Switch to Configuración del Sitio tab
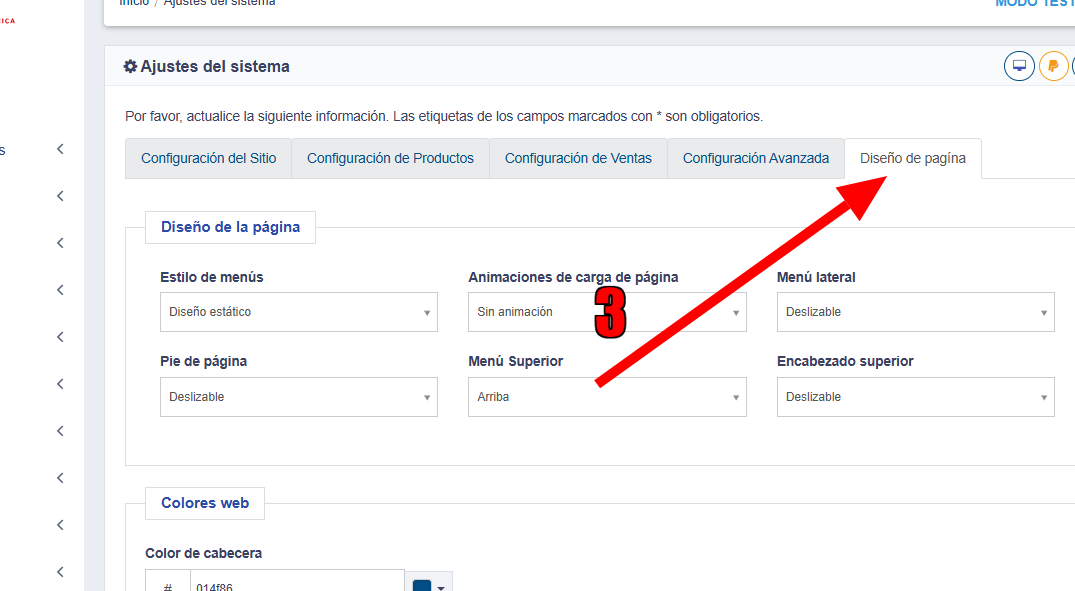1075x591 pixels. point(208,158)
